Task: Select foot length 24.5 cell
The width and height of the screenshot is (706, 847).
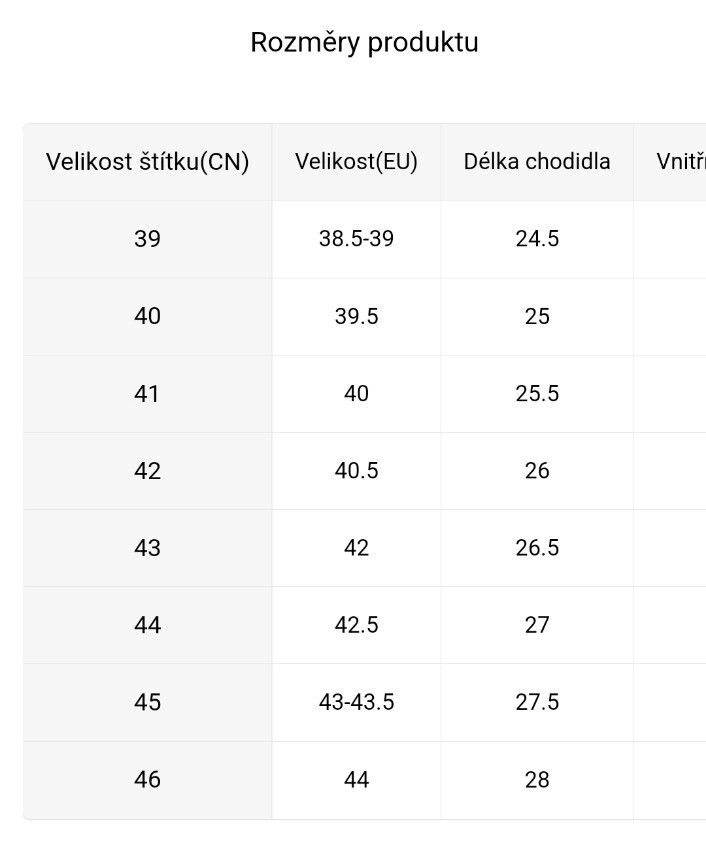Action: [537, 239]
